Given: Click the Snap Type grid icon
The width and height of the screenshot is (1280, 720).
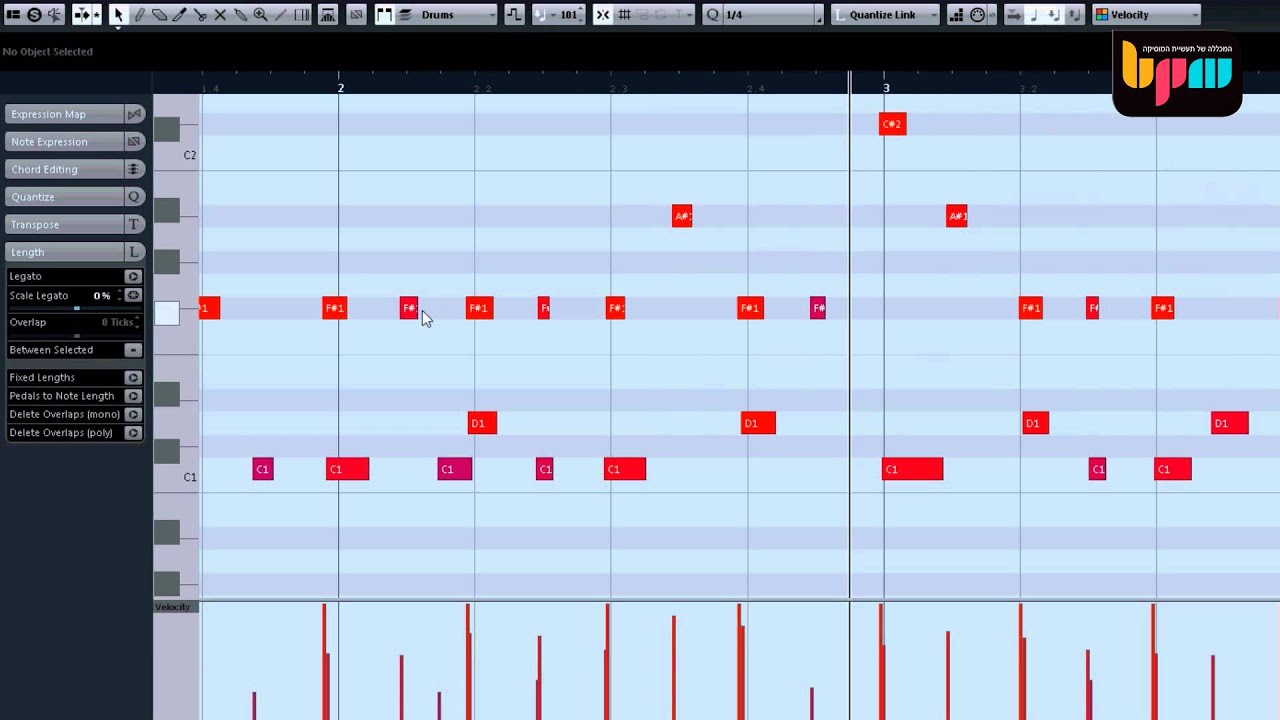Looking at the screenshot, I should point(624,15).
